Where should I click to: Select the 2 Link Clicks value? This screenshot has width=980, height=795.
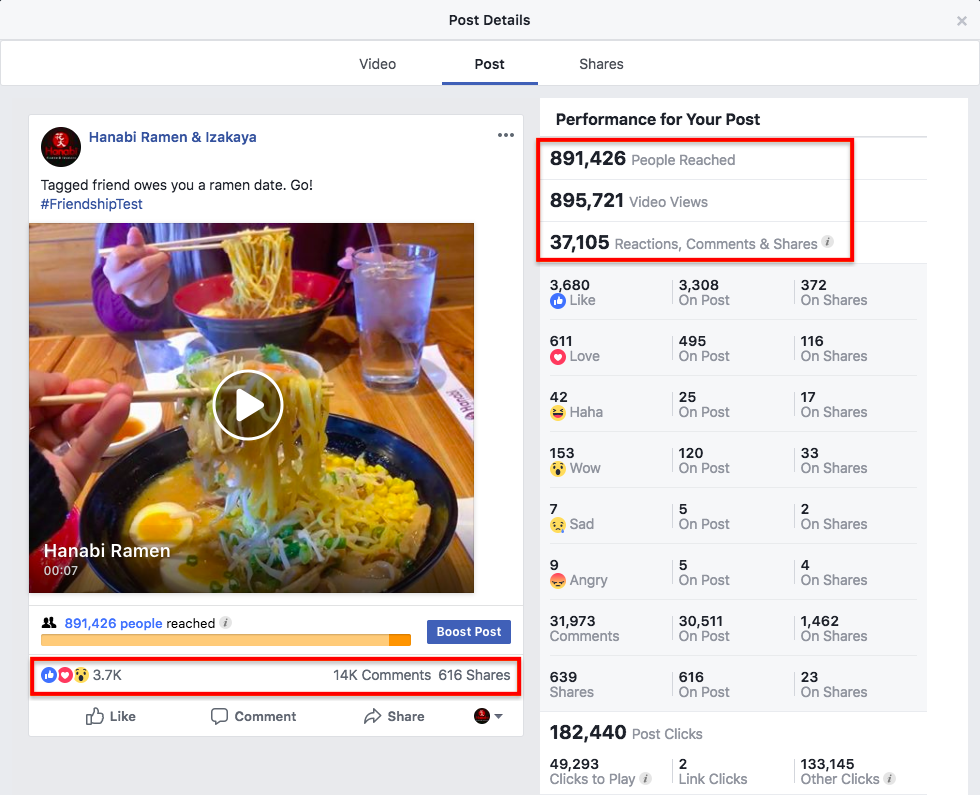click(x=683, y=764)
